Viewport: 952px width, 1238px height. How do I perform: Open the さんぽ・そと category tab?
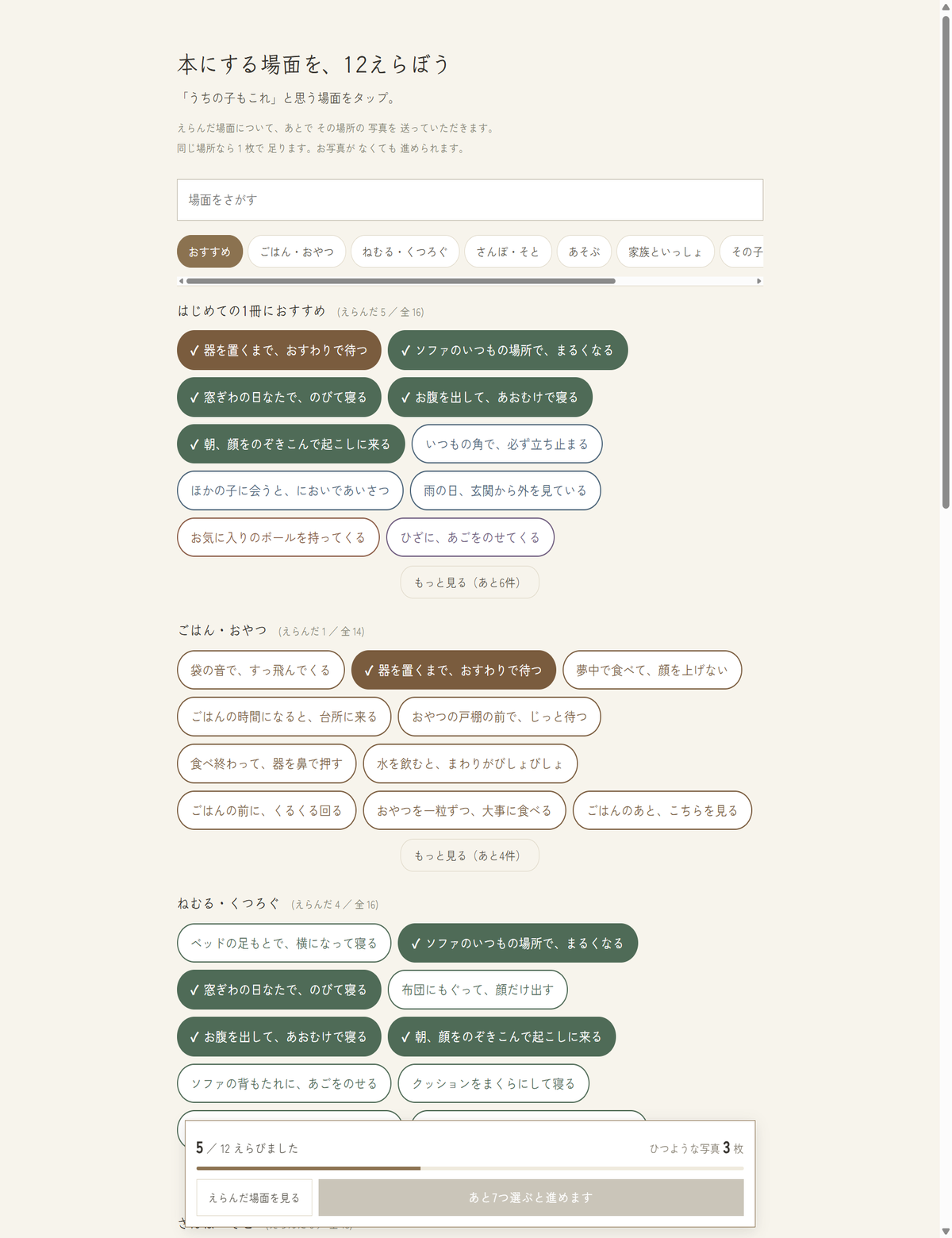pos(508,252)
